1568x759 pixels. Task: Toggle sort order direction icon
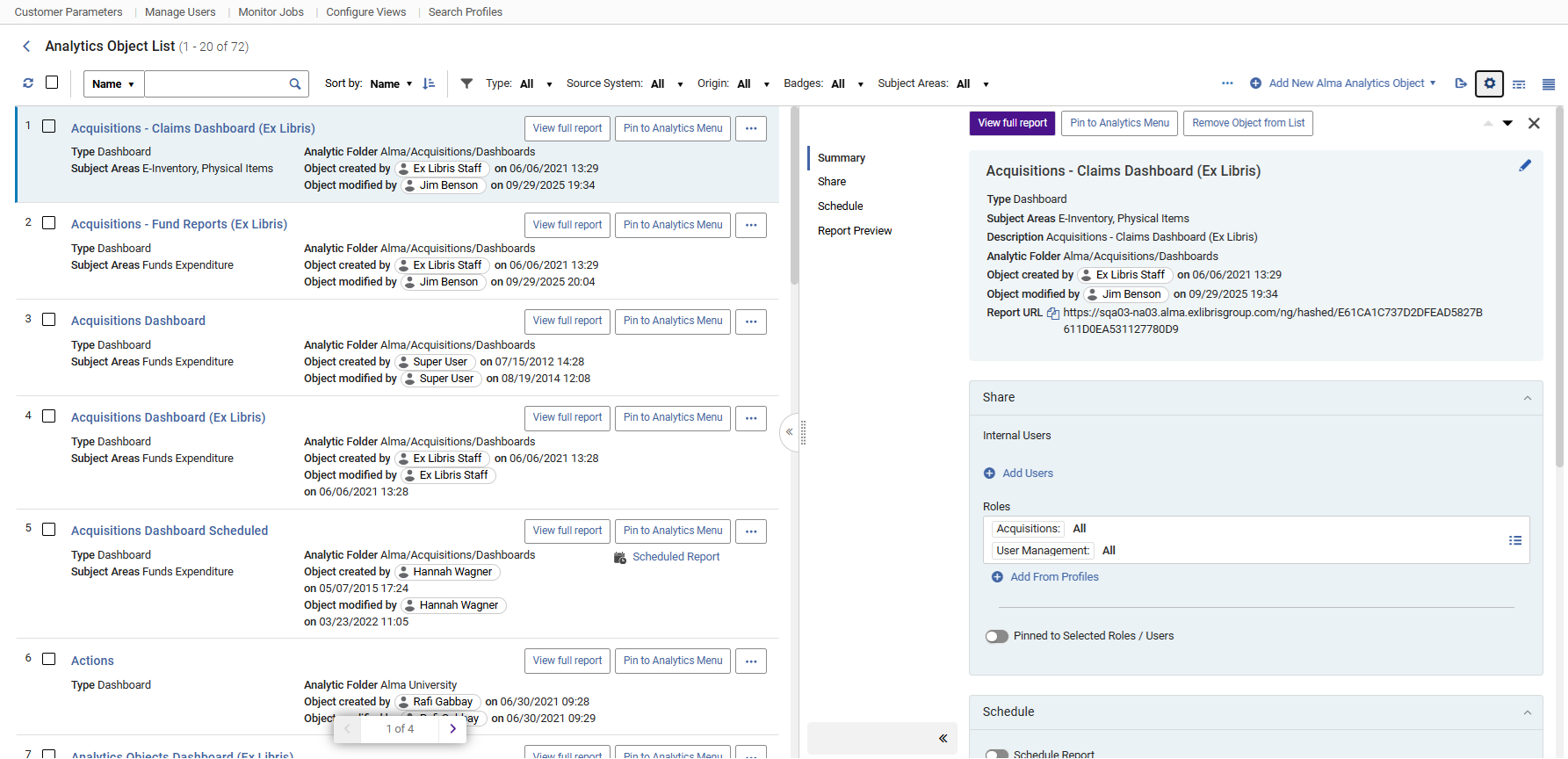[x=429, y=83]
